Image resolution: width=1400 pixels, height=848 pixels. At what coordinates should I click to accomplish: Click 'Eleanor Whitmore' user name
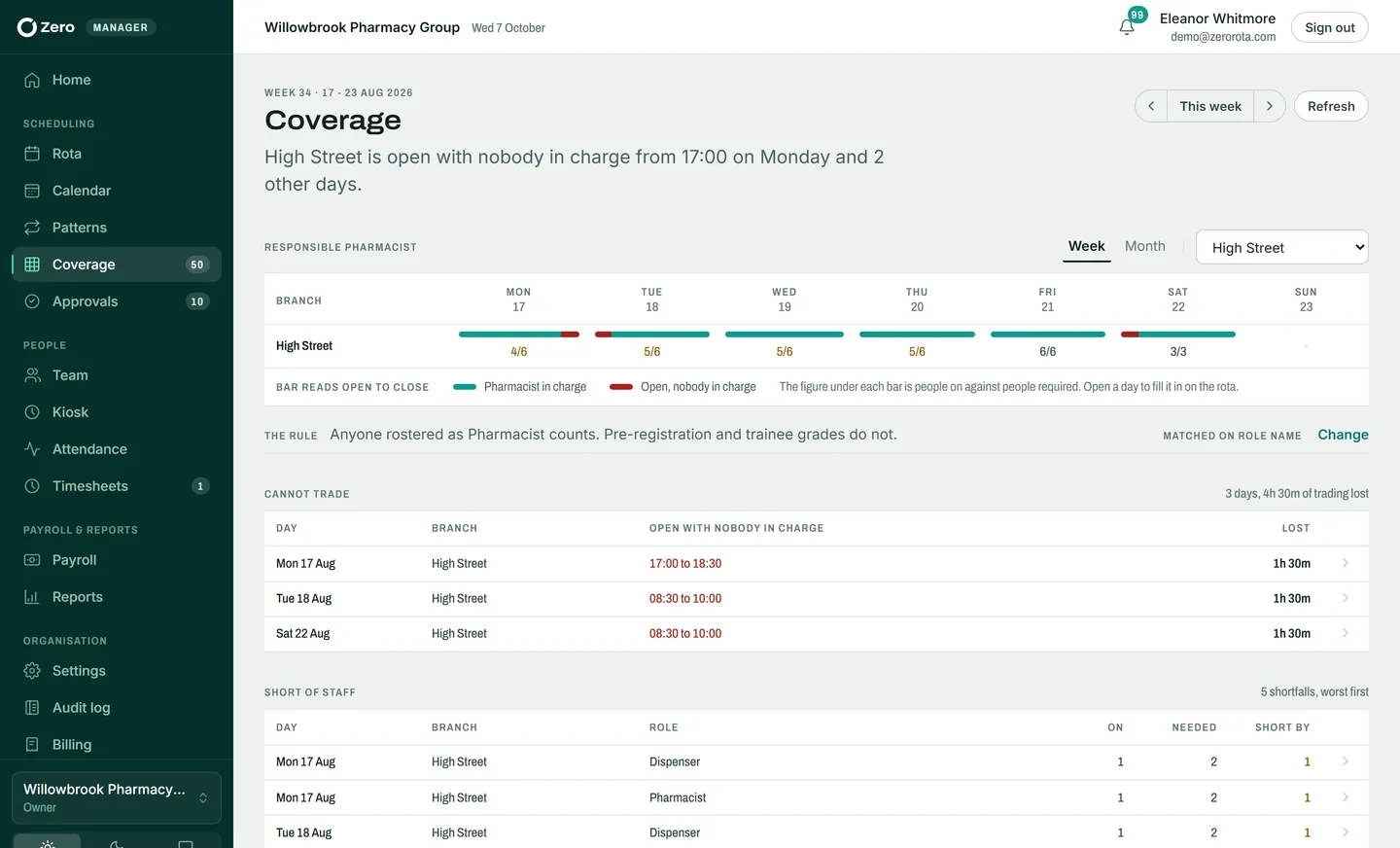pos(1217,18)
